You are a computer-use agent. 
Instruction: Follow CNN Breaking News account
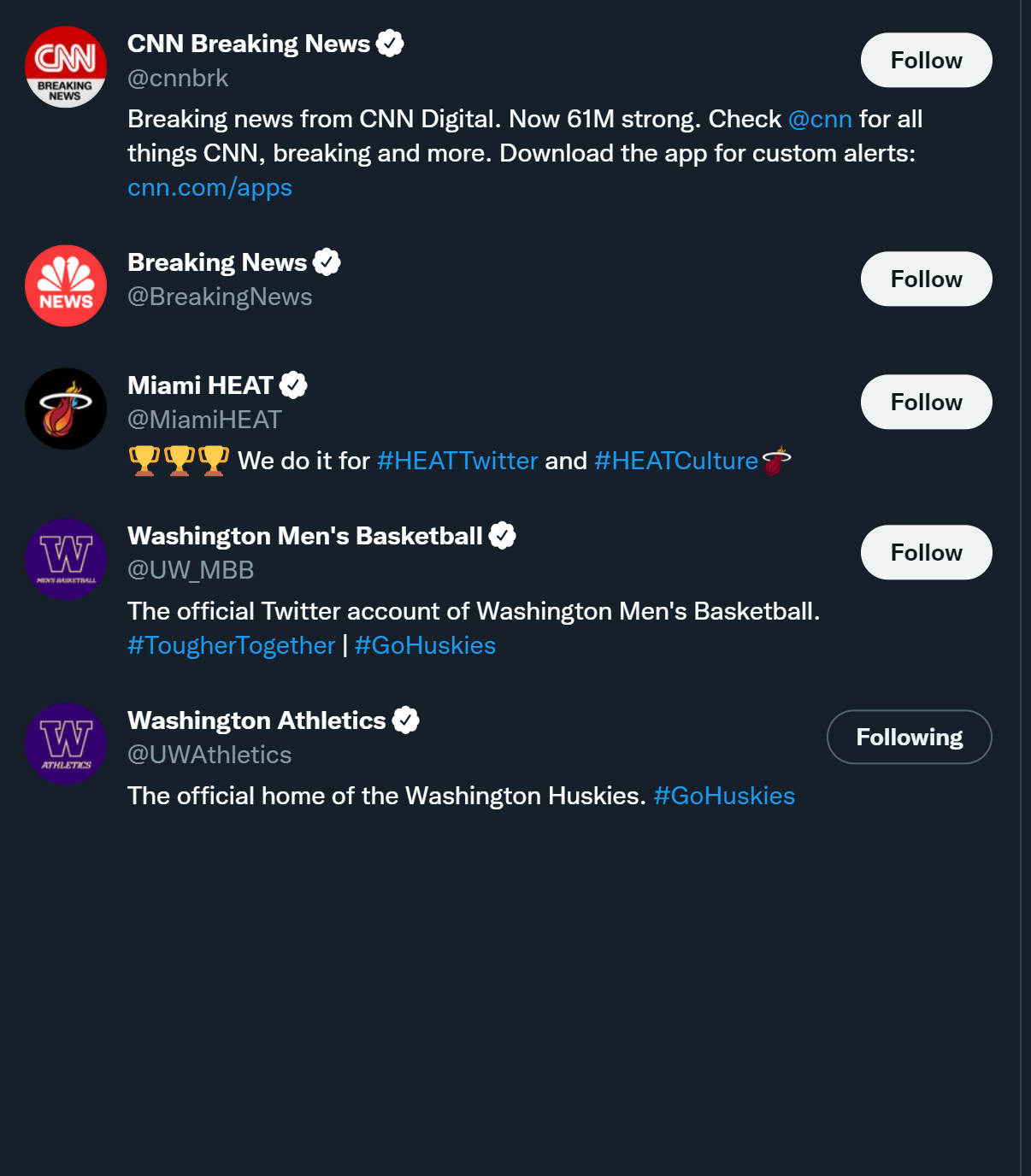926,60
